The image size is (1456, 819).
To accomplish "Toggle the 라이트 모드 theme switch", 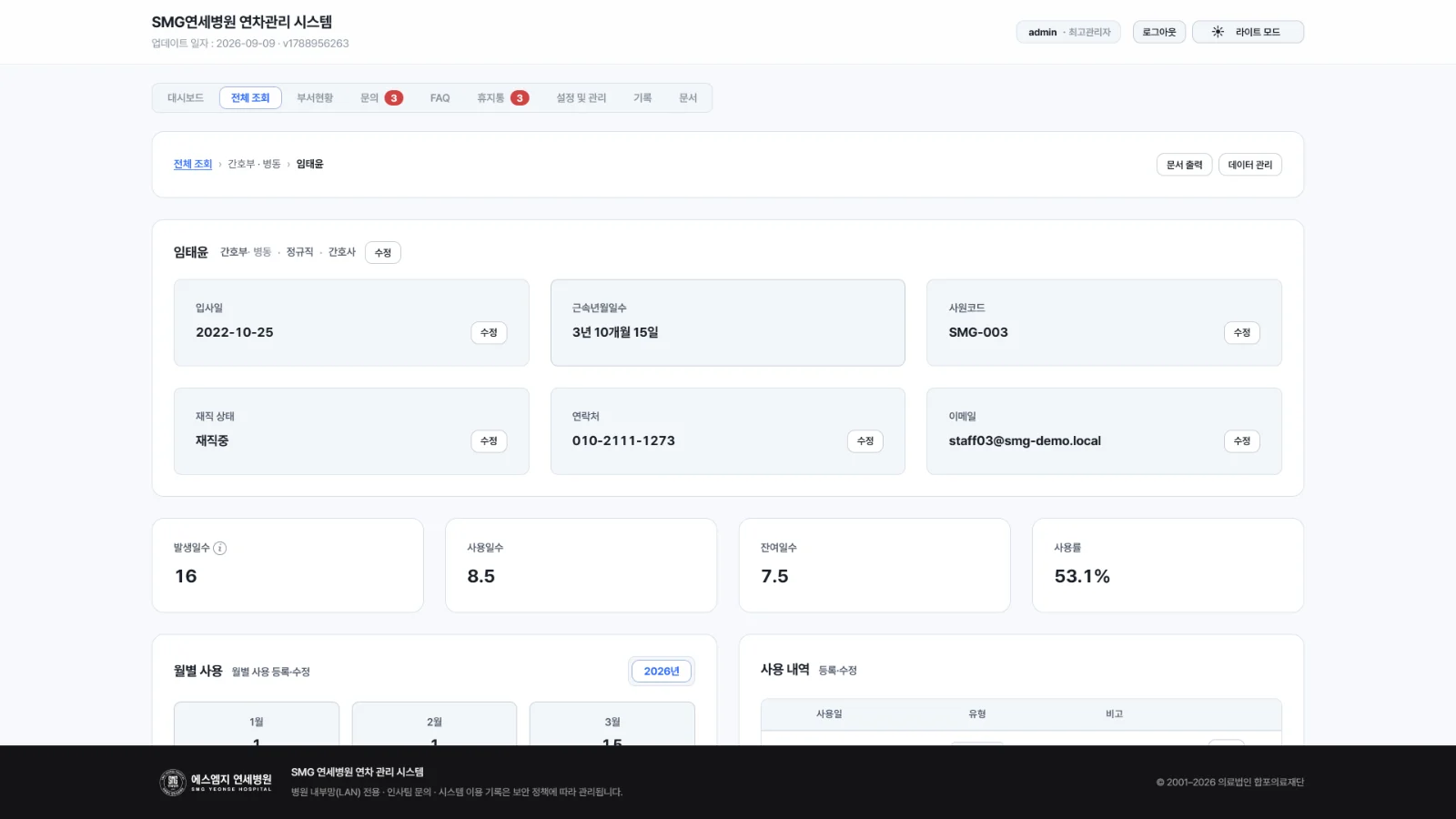I will tap(1248, 32).
